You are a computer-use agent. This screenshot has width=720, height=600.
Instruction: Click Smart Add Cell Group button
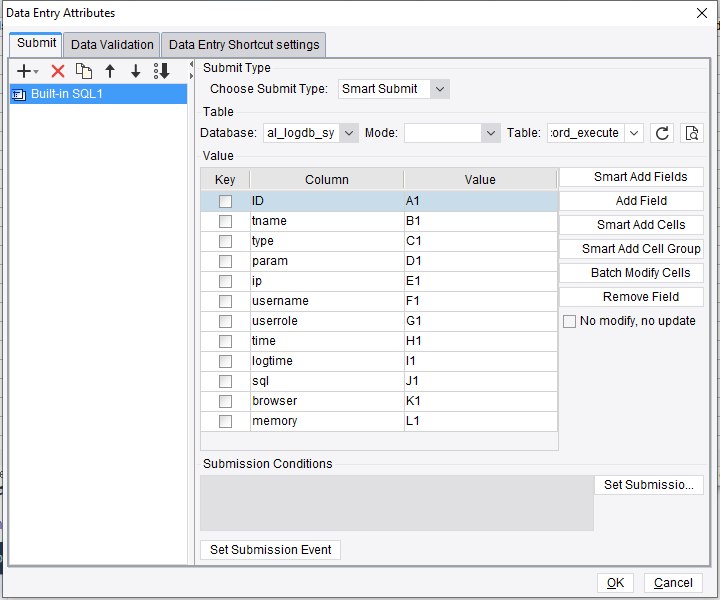[x=631, y=249]
